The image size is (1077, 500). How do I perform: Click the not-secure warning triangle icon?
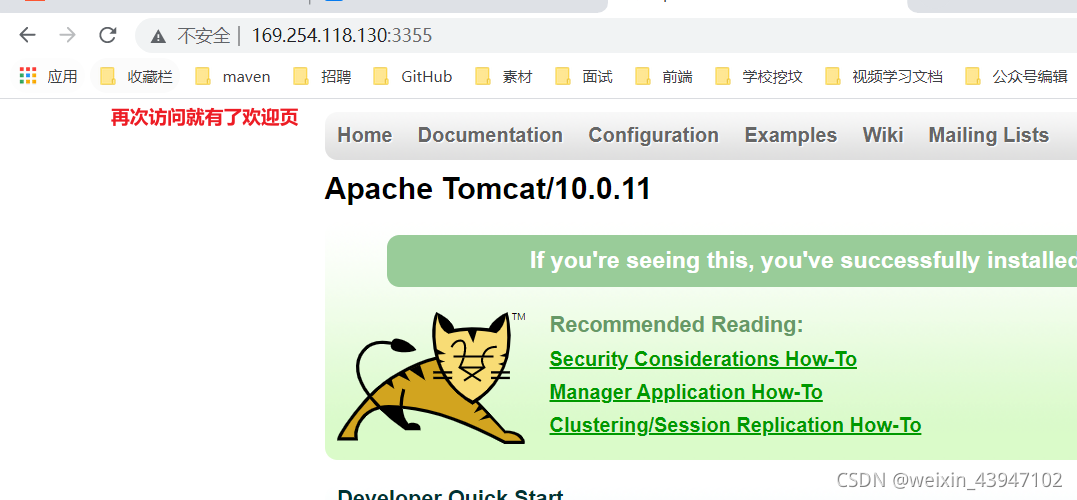click(159, 36)
